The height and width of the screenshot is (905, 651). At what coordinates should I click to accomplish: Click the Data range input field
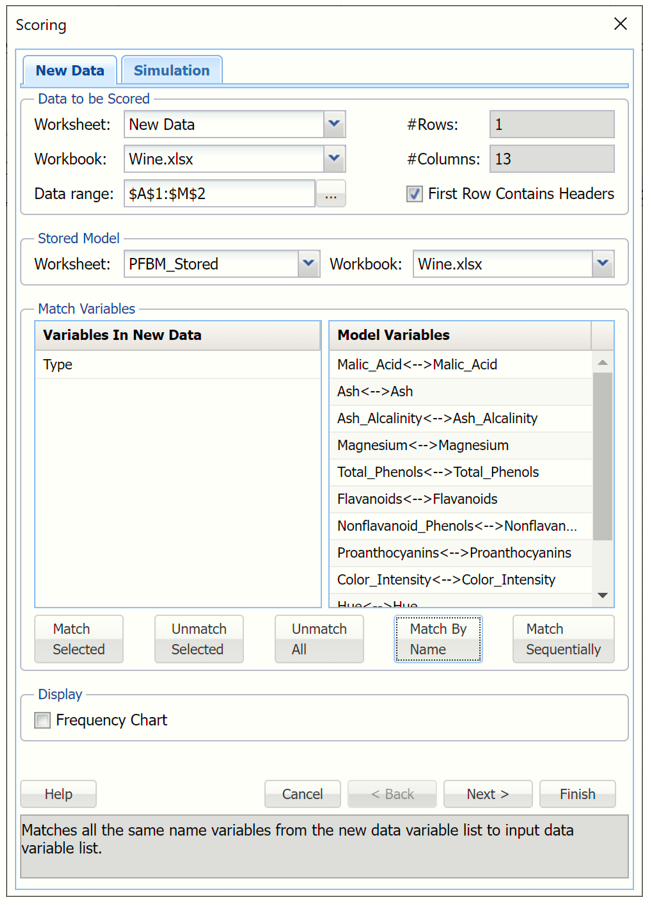click(x=219, y=194)
